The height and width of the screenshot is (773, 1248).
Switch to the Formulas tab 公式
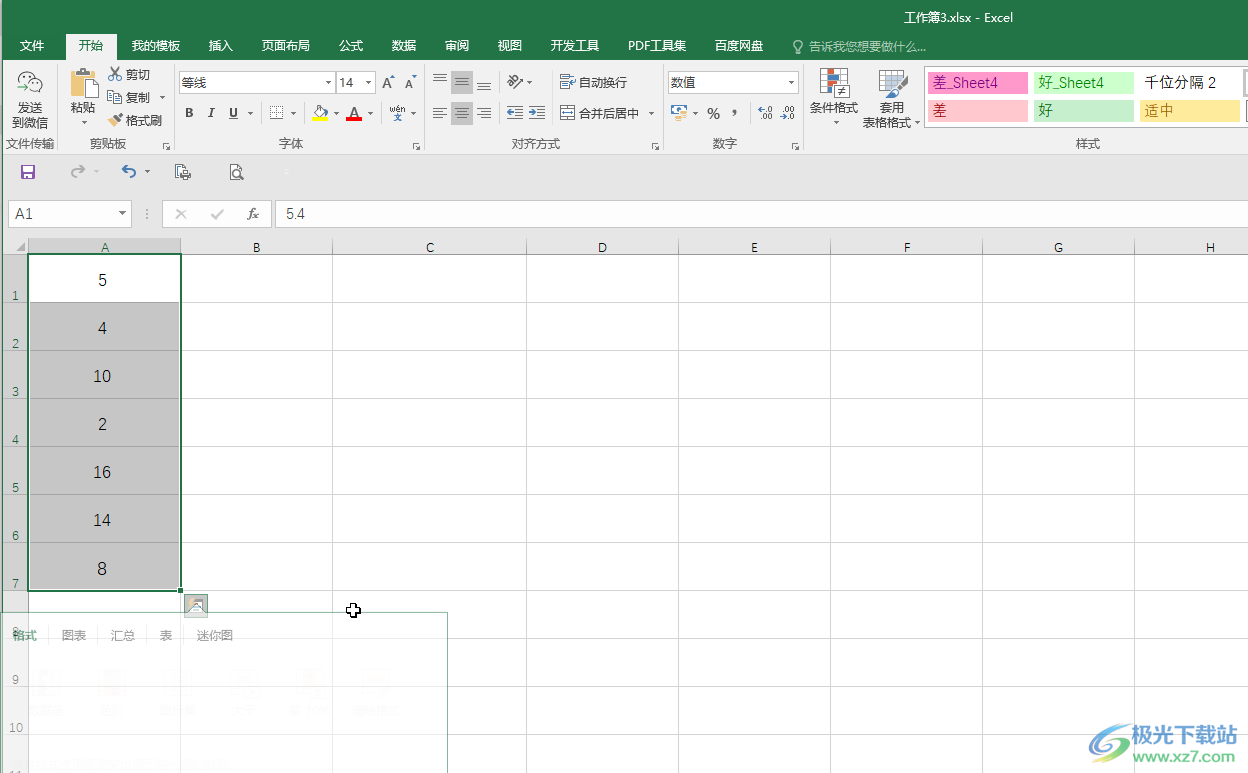point(351,46)
